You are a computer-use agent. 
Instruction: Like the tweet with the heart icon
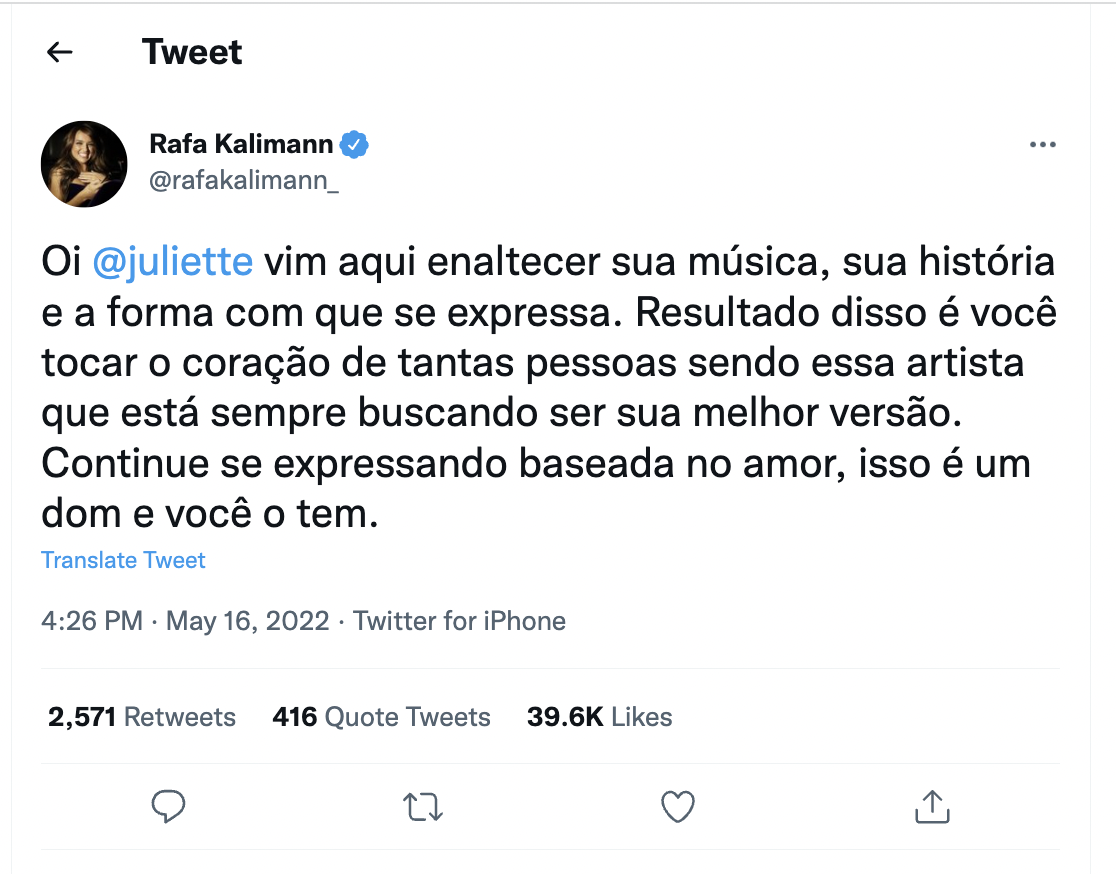click(x=678, y=806)
